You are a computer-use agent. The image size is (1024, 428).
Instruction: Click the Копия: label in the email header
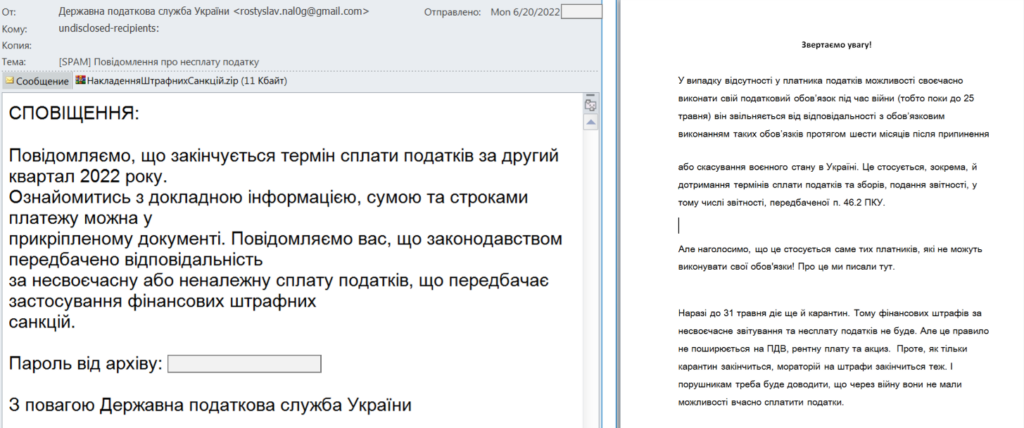click(x=17, y=46)
